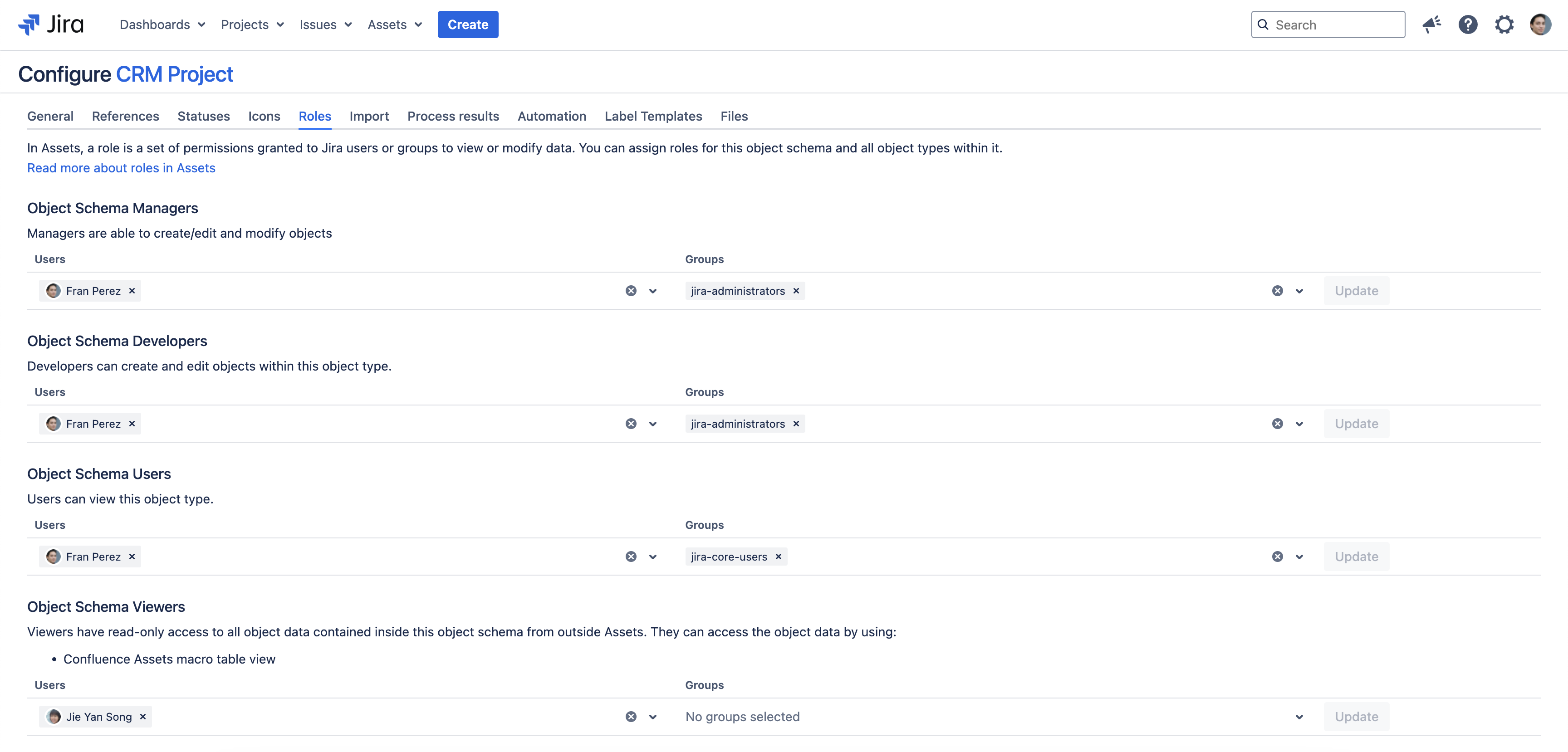Click Jie Yan Song avatar
Image resolution: width=1568 pixels, height=752 pixels.
coord(54,717)
